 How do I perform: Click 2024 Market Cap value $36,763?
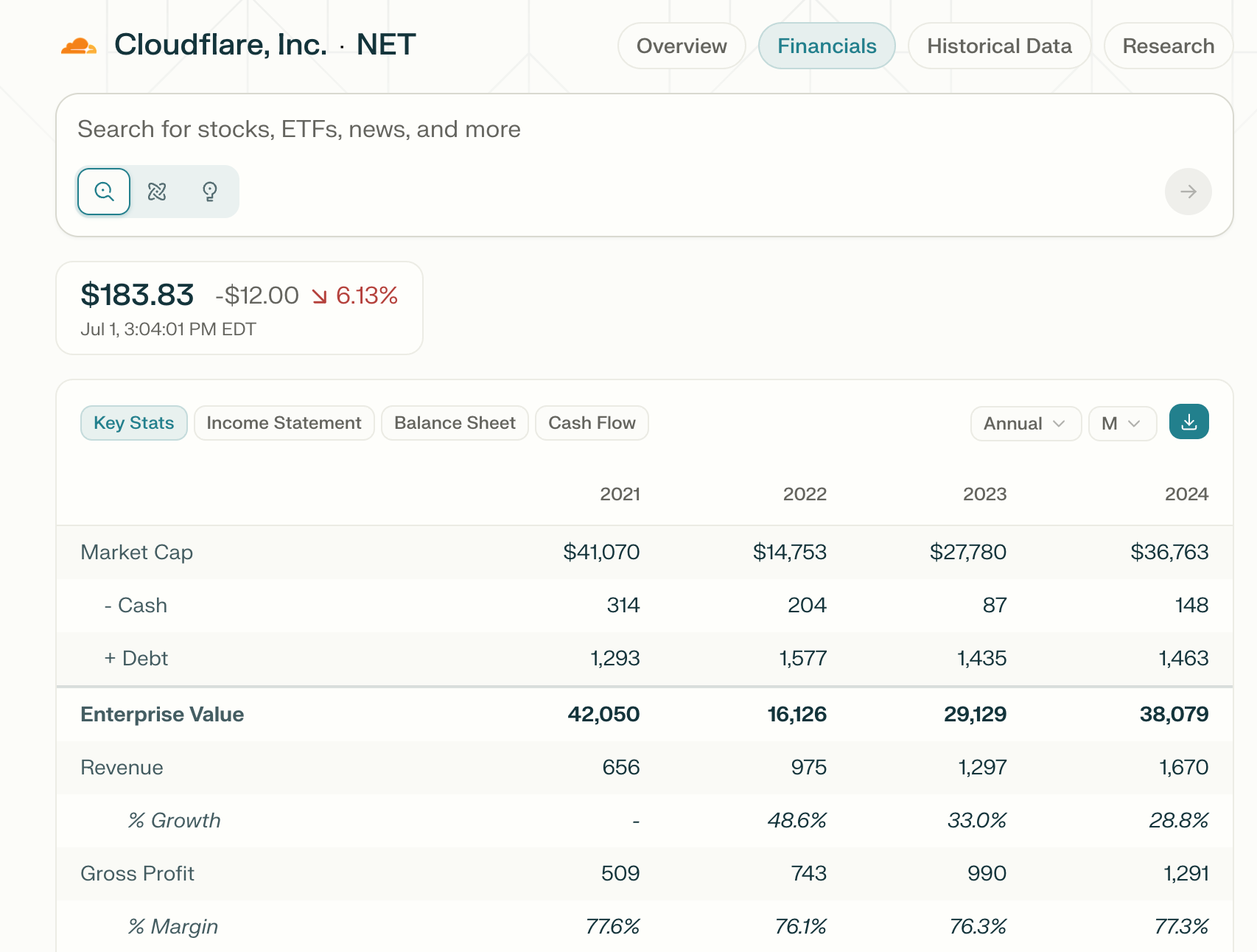[1169, 552]
